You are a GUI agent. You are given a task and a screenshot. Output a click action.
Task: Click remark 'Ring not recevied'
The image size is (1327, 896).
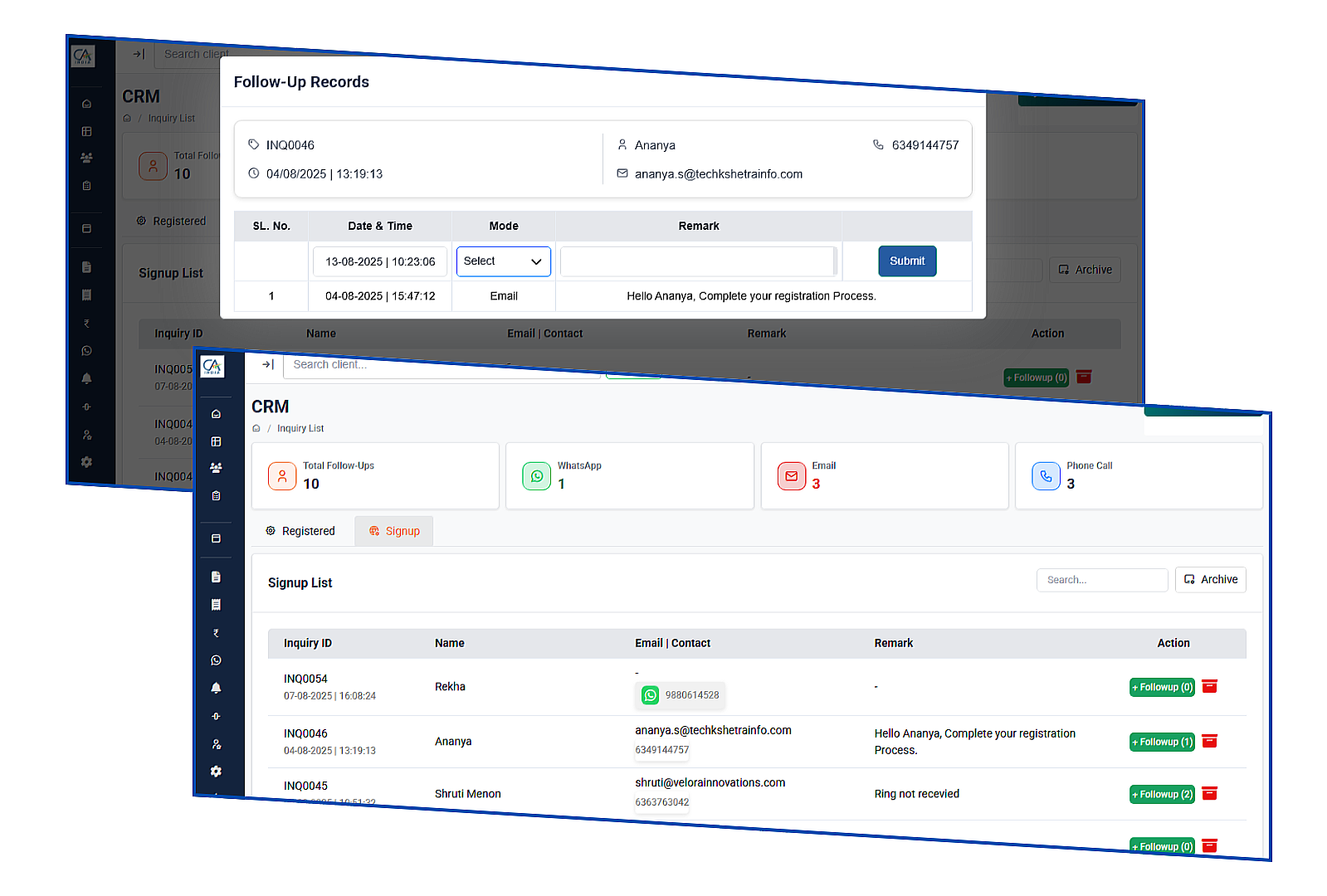916,794
